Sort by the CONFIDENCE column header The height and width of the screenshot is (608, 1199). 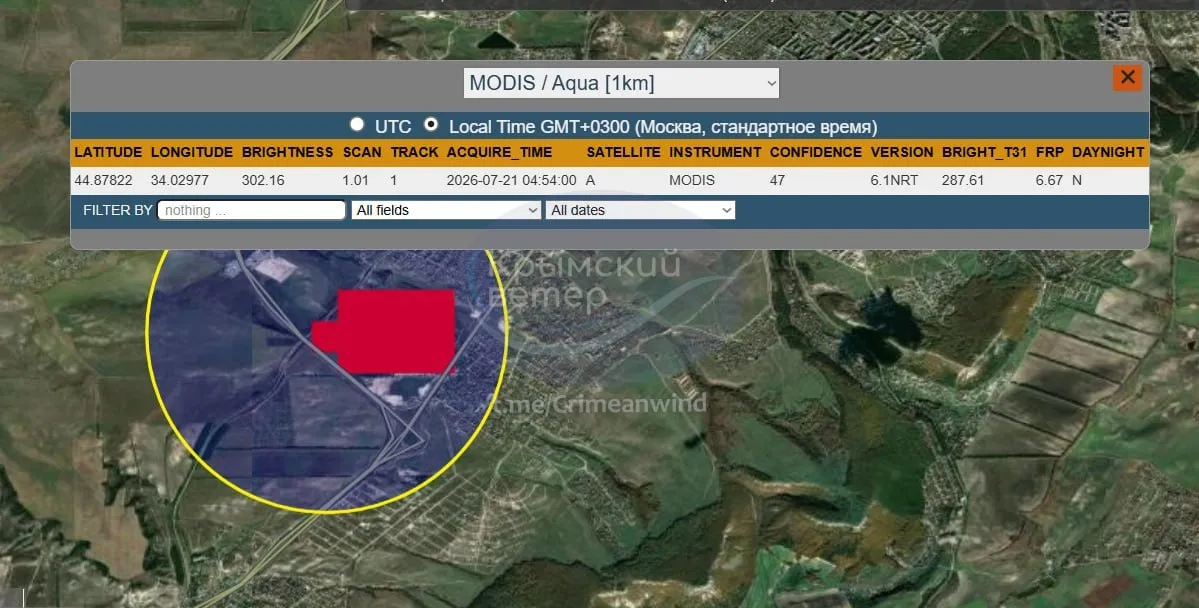click(816, 152)
